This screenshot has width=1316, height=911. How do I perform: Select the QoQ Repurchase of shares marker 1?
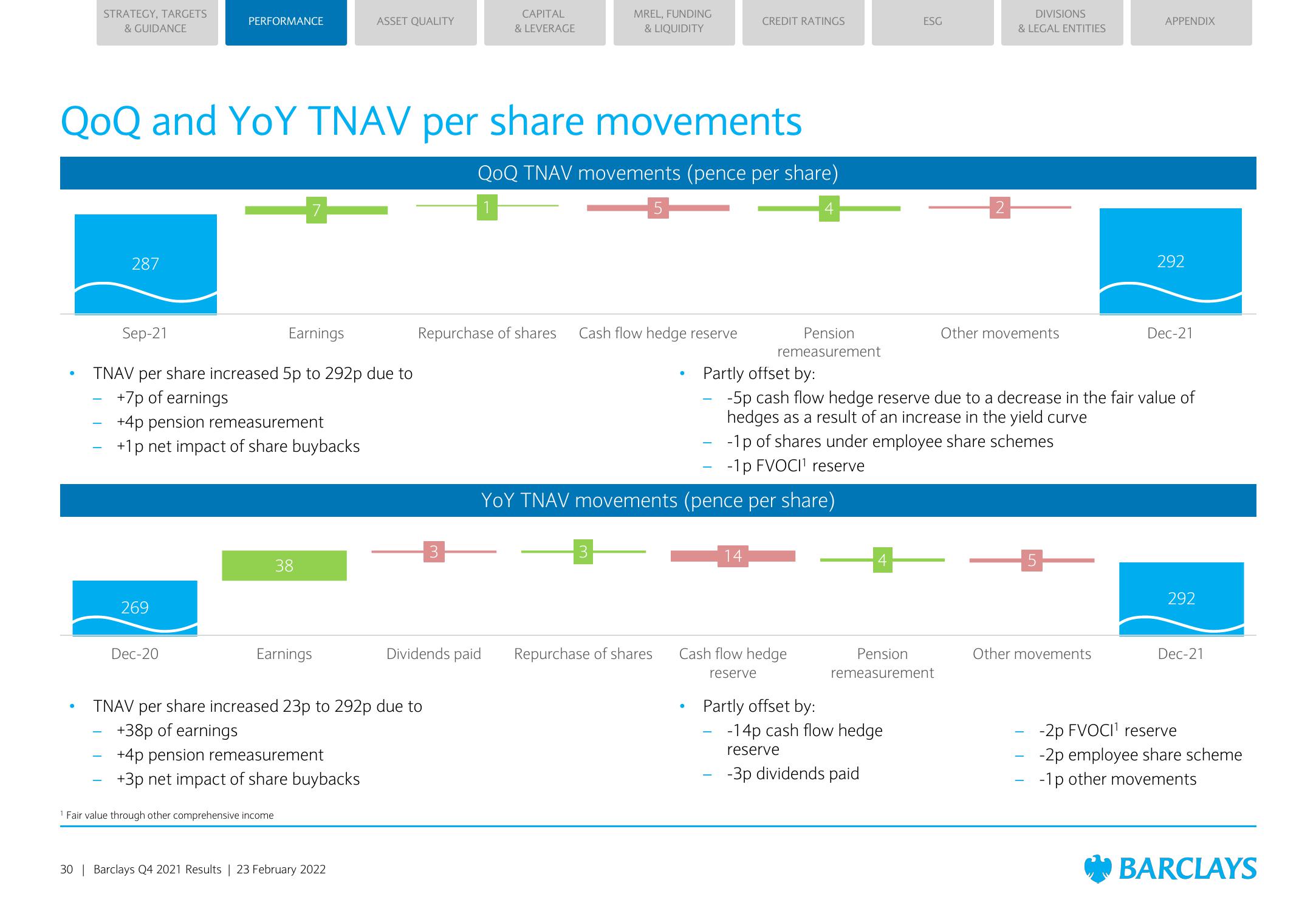[487, 207]
